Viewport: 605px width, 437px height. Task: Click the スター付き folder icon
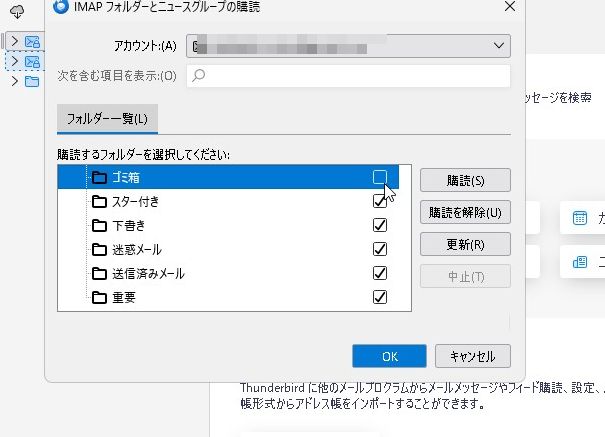(99, 202)
